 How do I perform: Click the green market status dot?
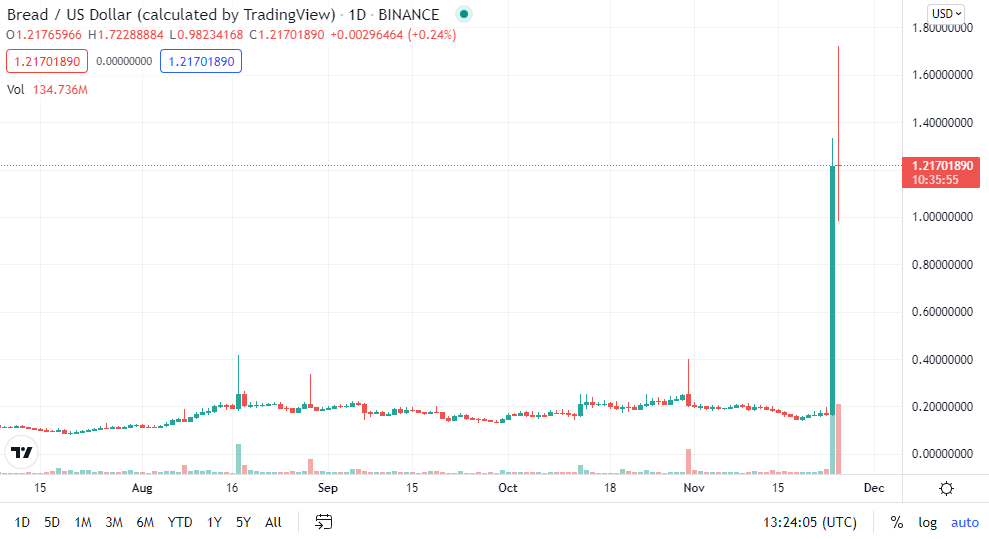coord(464,14)
